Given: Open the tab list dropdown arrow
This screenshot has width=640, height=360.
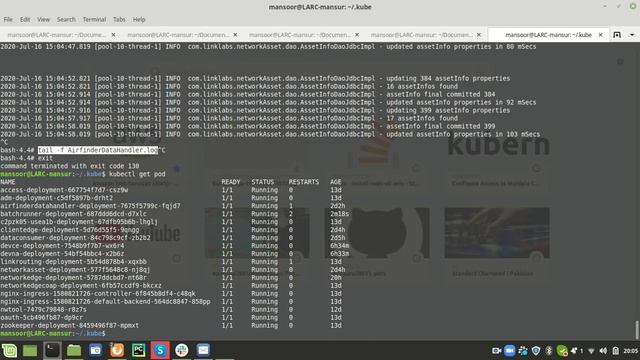Looking at the screenshot, I should (632, 35).
